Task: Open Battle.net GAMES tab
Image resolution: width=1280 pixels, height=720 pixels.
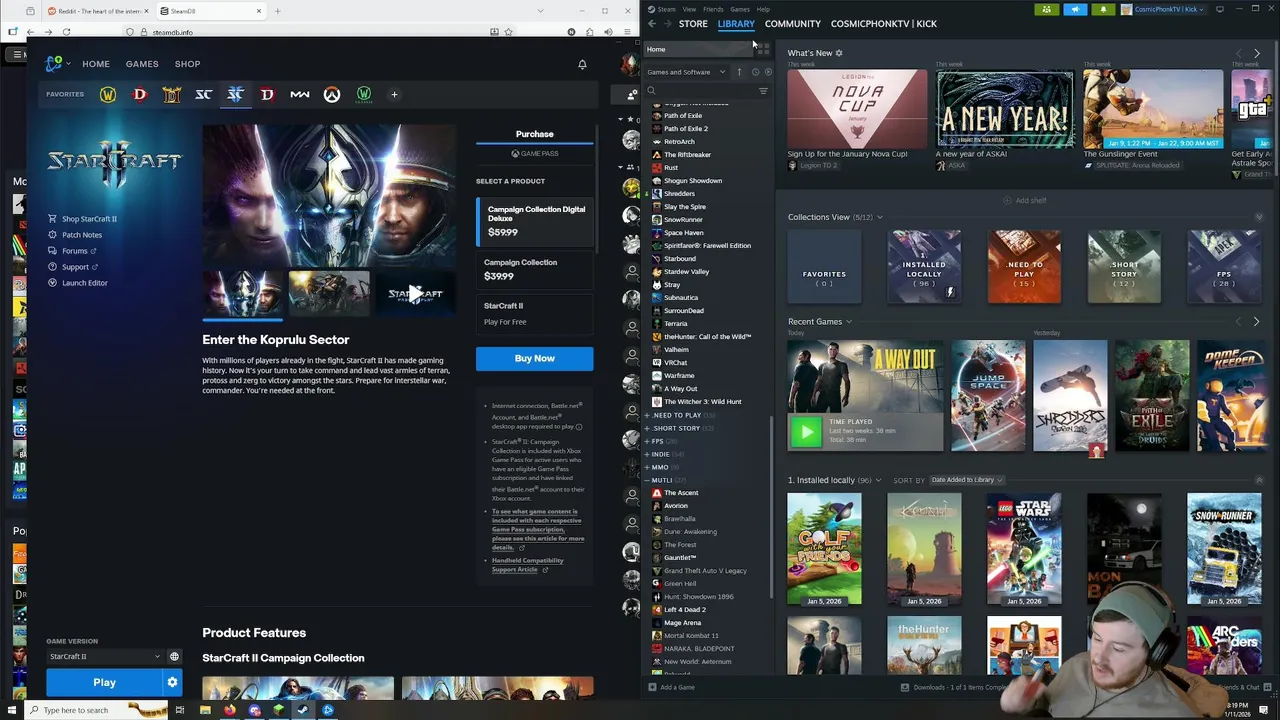Action: point(142,64)
